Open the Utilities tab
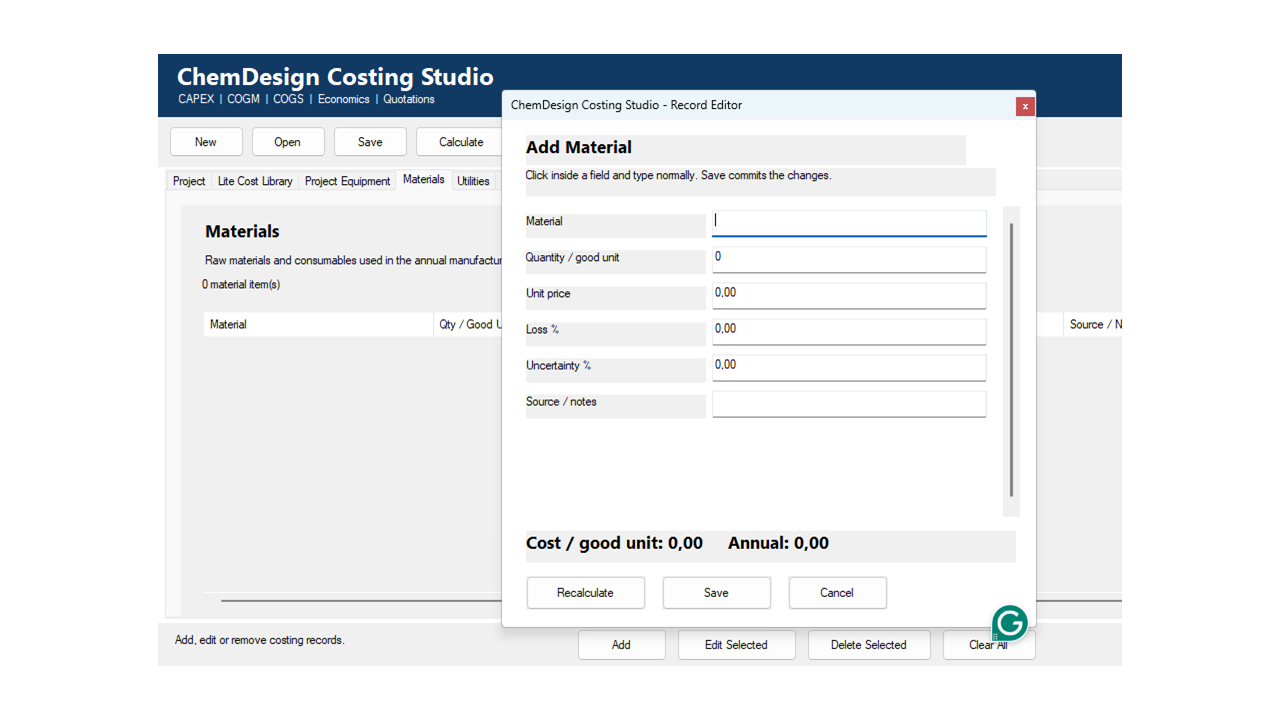1280x720 pixels. [x=474, y=181]
